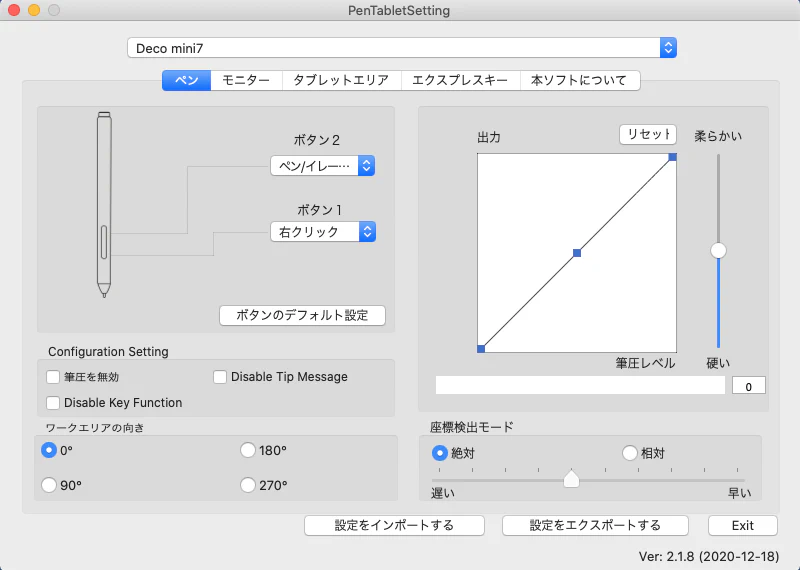The height and width of the screenshot is (570, 800).
Task: Click the cursor speed slider handle
Action: [x=571, y=479]
